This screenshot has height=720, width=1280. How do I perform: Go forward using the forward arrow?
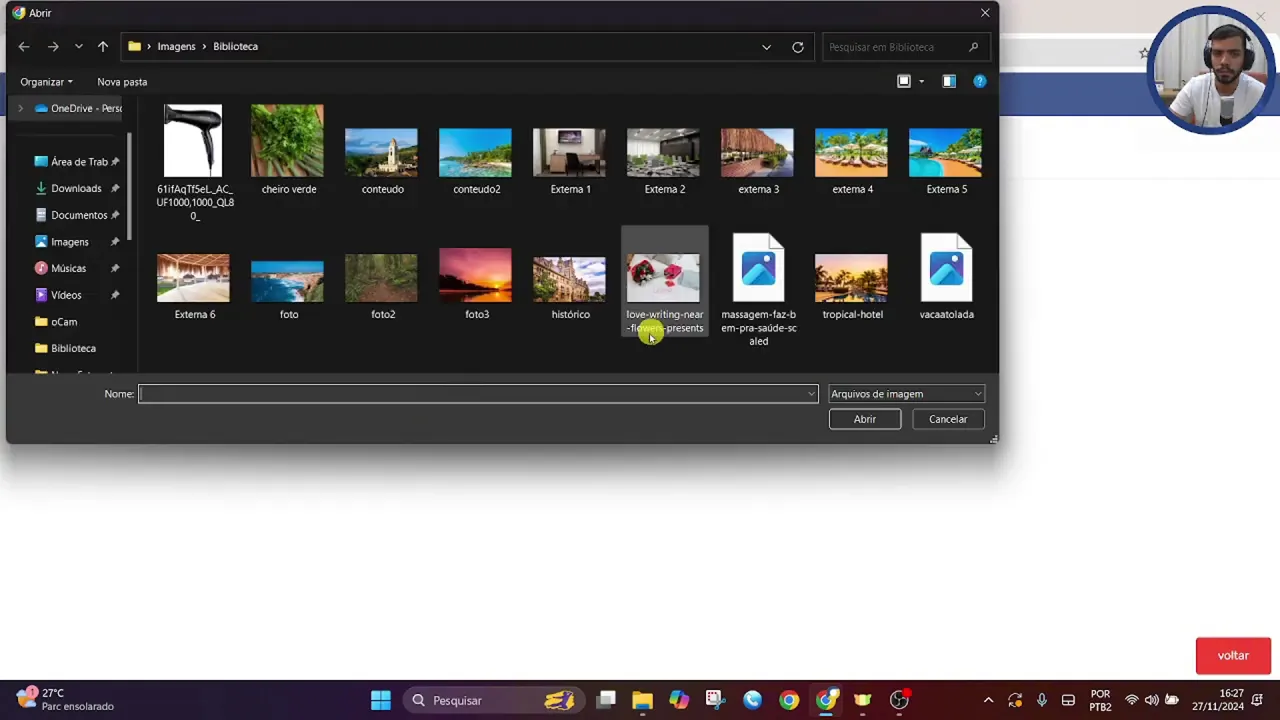(x=53, y=47)
